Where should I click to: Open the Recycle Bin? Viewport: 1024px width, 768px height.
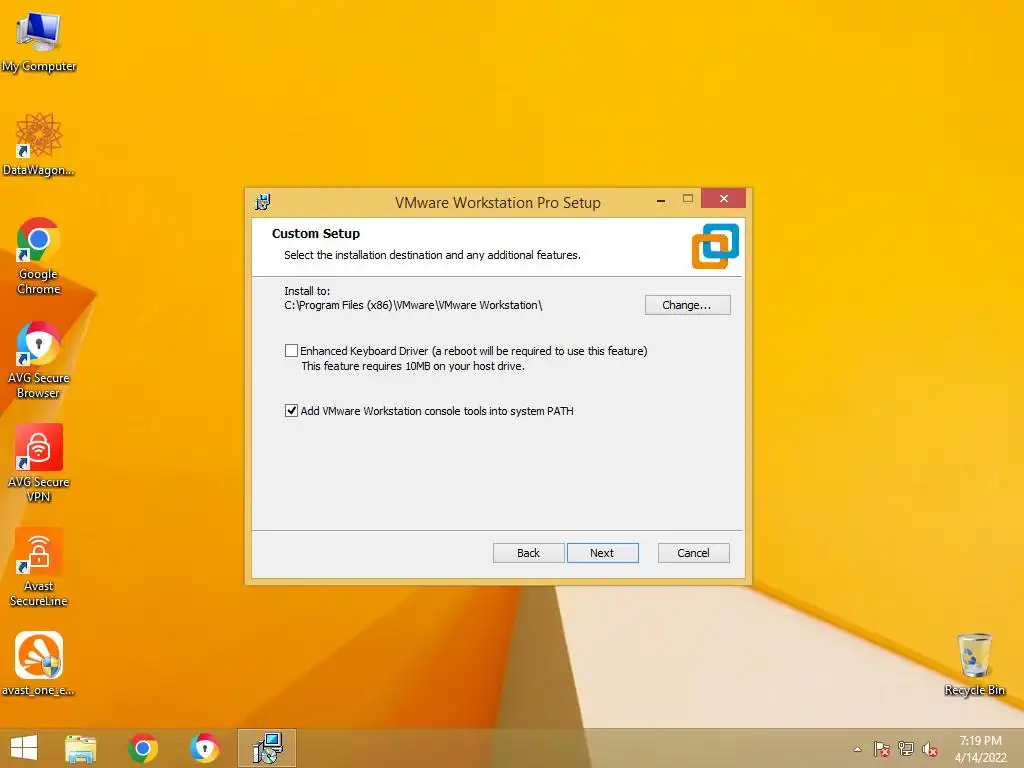point(974,664)
